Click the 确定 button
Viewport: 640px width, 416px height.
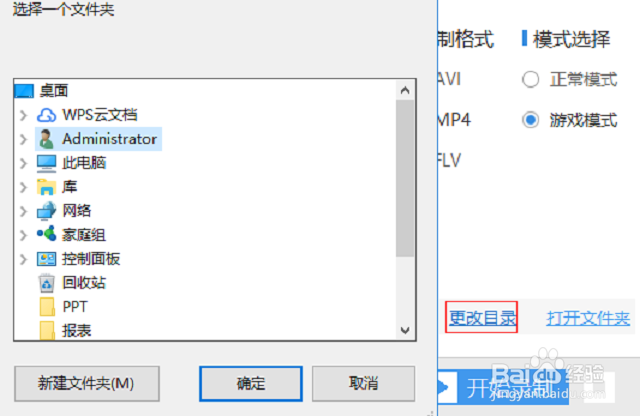(251, 383)
